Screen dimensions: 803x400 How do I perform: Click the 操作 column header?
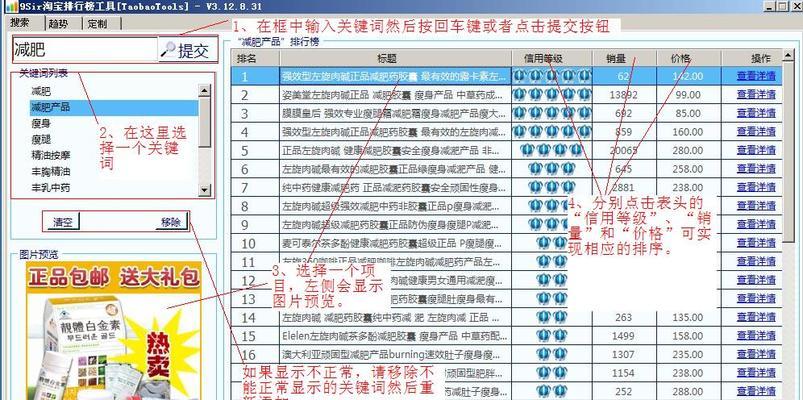pyautogui.click(x=752, y=58)
